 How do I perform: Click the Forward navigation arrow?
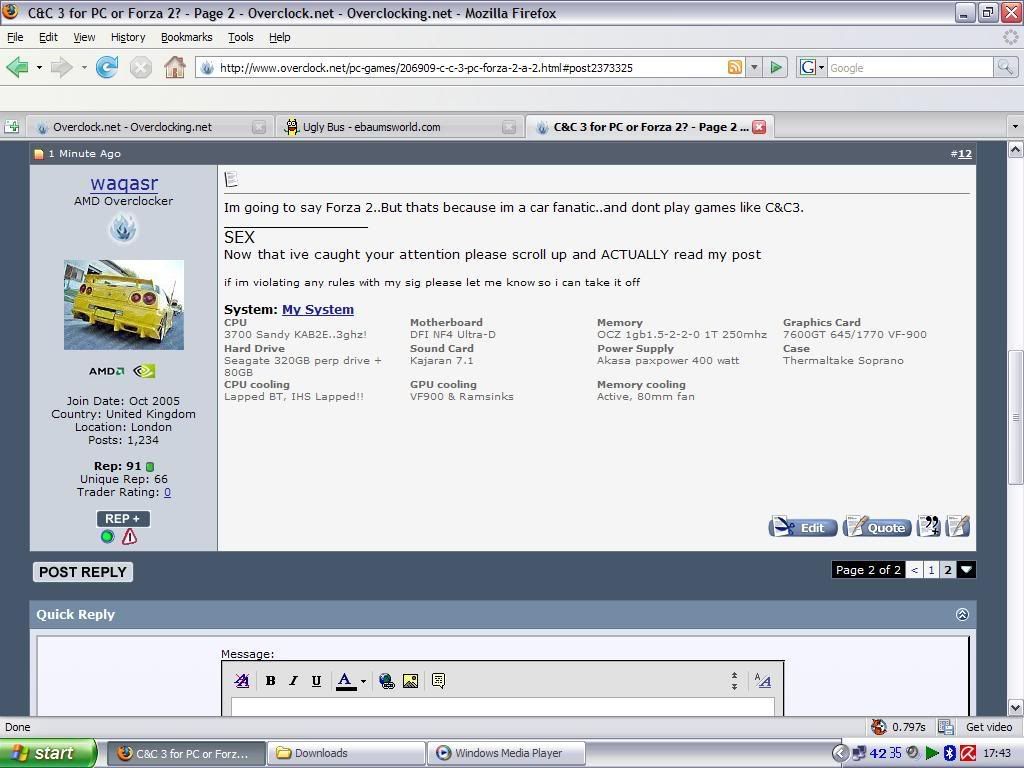(x=61, y=67)
